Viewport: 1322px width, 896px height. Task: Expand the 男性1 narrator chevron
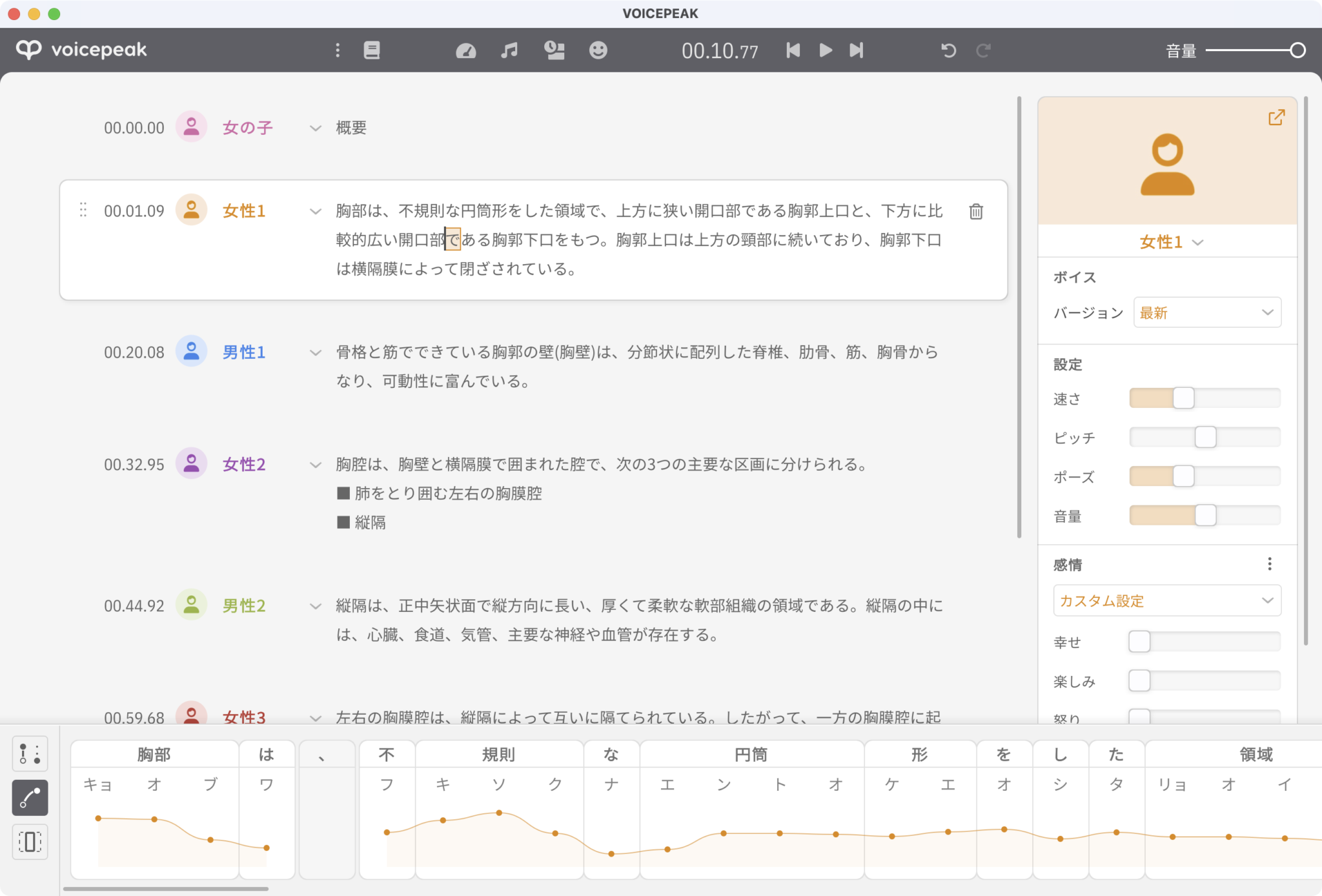(315, 352)
